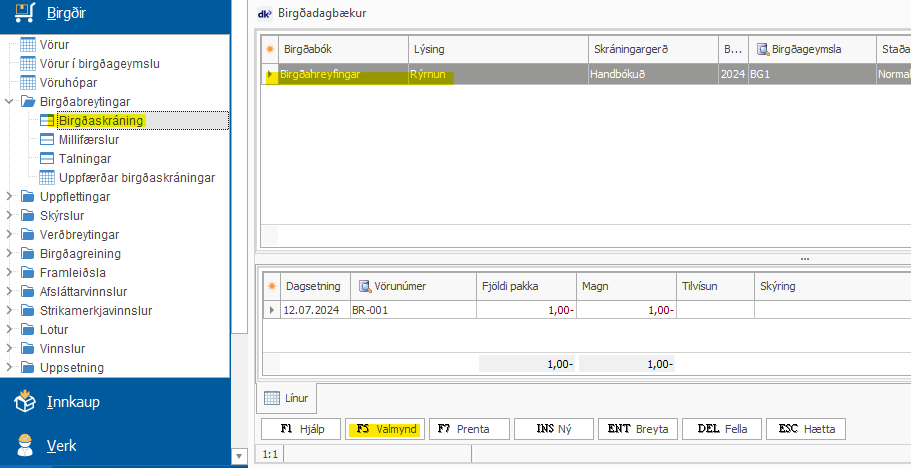Select the Birgðahreyfingar journal row
This screenshot has height=468, width=911.
pyautogui.click(x=320, y=75)
